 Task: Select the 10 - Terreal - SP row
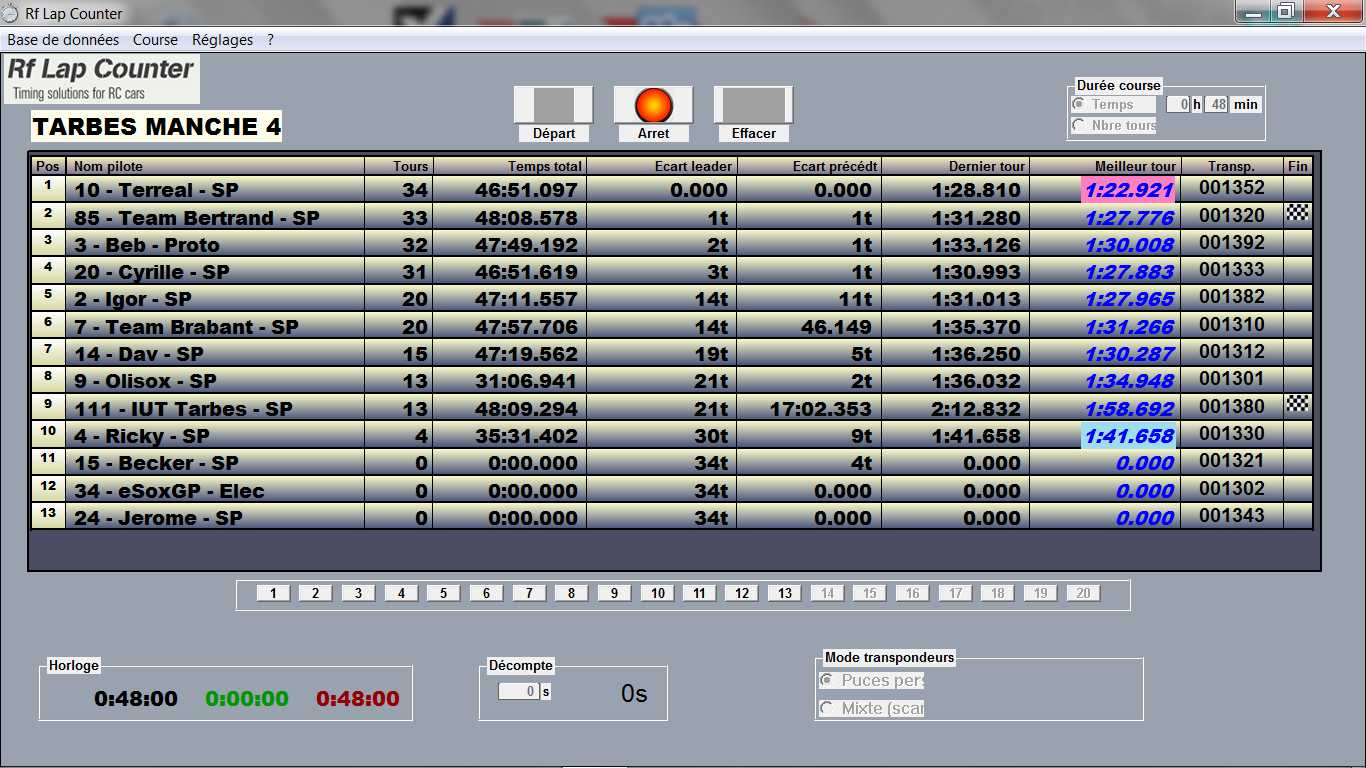tap(215, 190)
